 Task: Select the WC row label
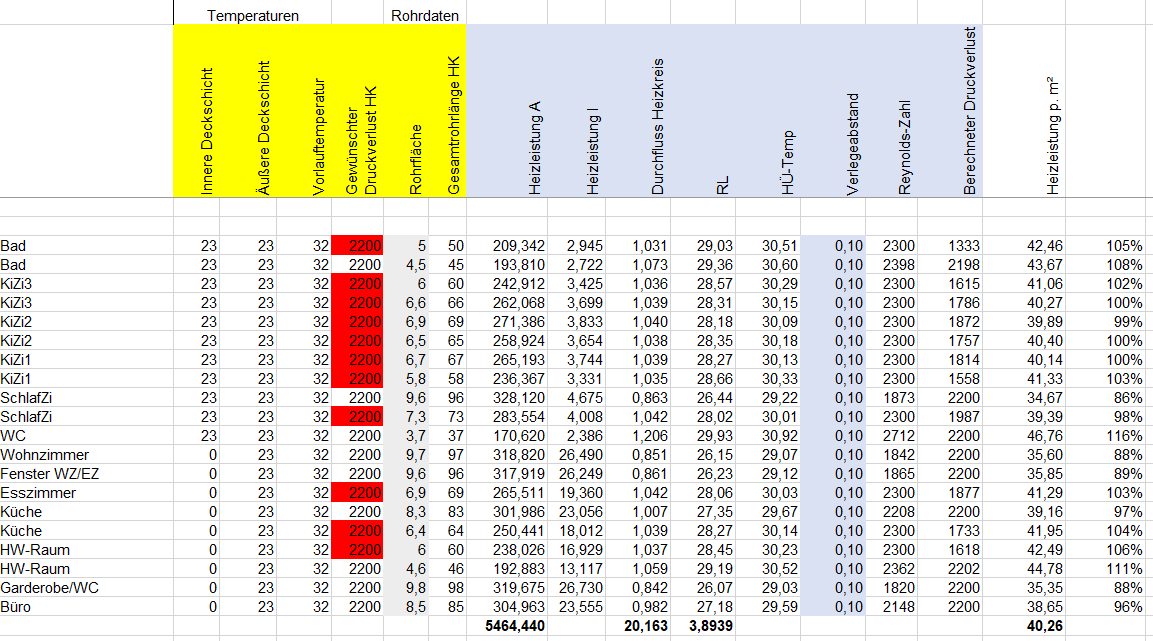click(13, 436)
